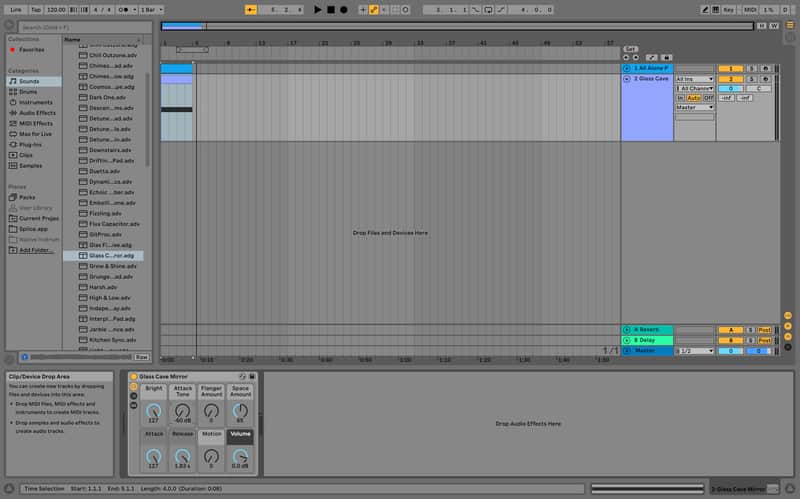Adjust the Space Amount macro knob
The height and width of the screenshot is (499, 800).
pos(240,410)
